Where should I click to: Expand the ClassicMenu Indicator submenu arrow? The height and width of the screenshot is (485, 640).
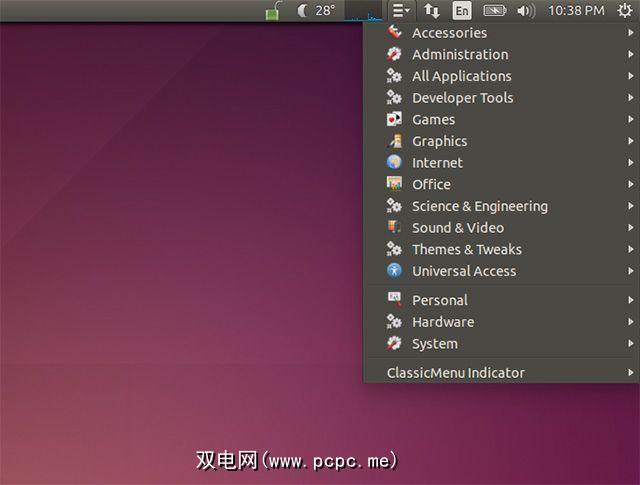click(631, 372)
